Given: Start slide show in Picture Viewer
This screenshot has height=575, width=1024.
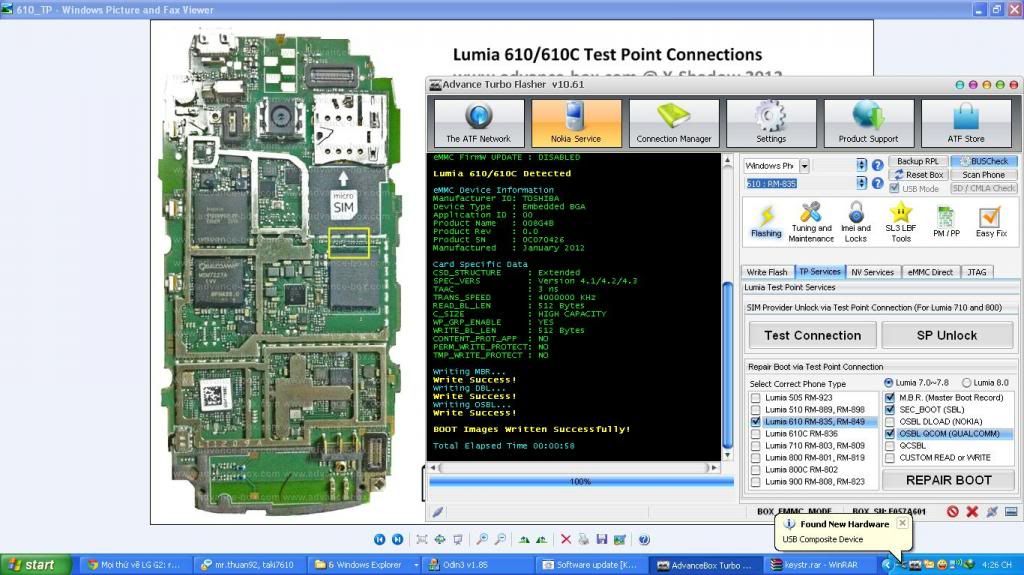Looking at the screenshot, I should click(x=458, y=540).
